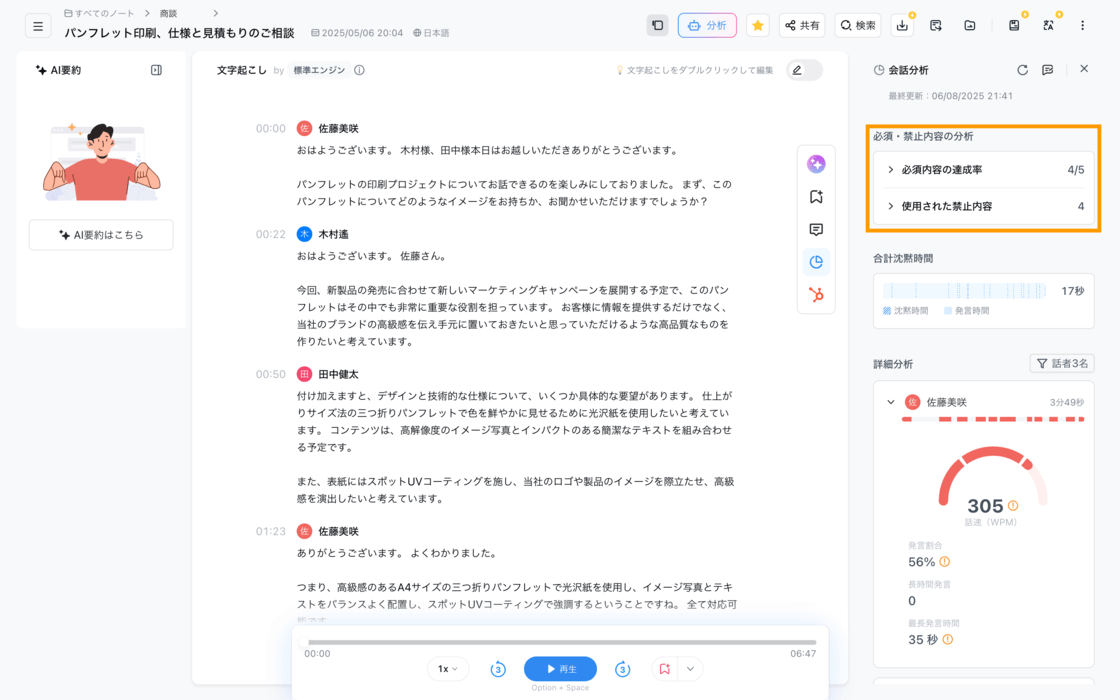Click speaker name 木村遙
This screenshot has height=700, width=1120.
333,234
